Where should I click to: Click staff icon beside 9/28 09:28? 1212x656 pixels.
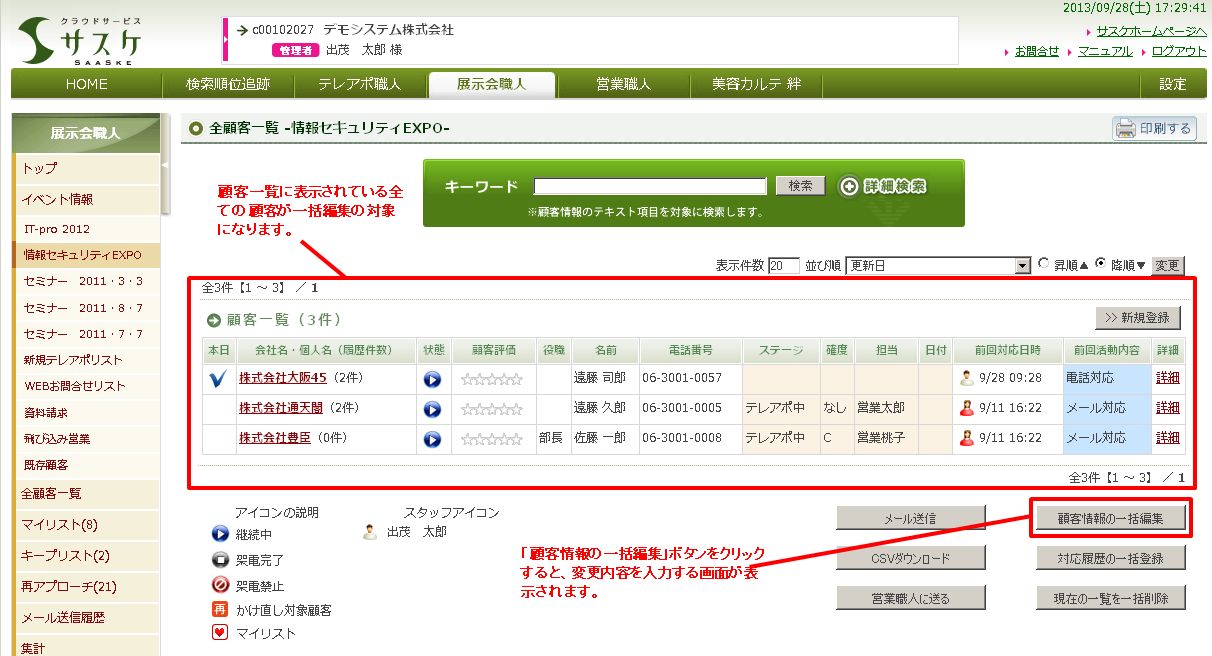(x=967, y=379)
